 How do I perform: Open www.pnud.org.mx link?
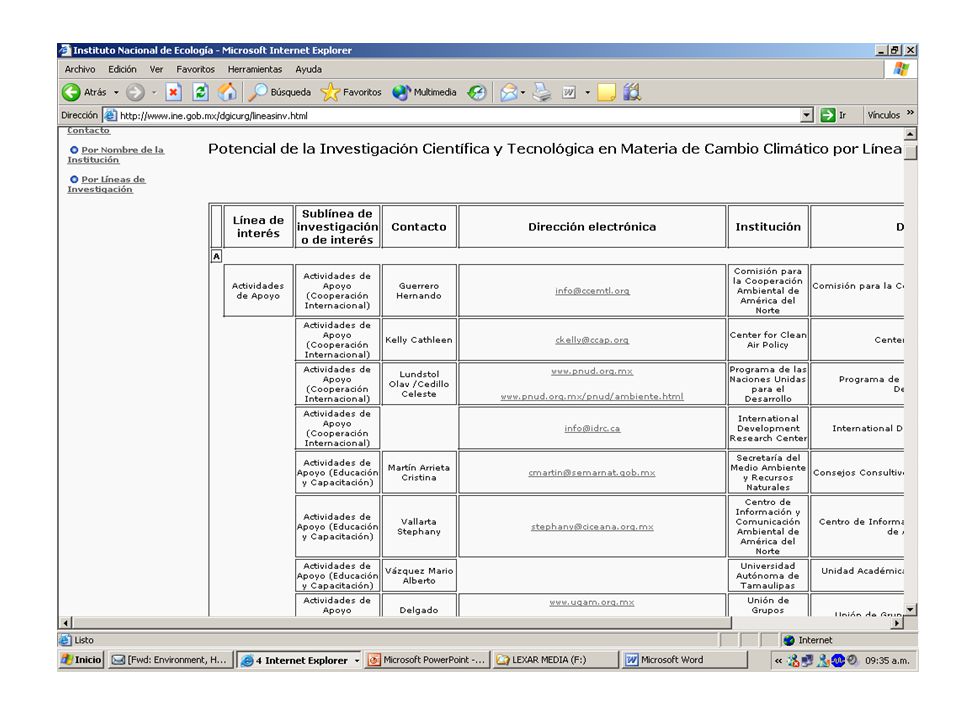pyautogui.click(x=592, y=371)
